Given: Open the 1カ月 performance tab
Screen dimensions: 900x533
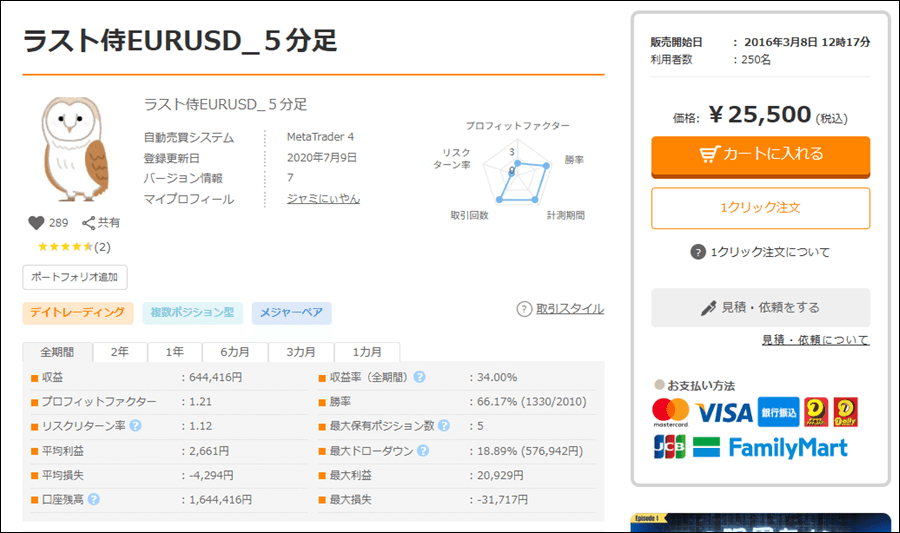Looking at the screenshot, I should click(x=366, y=352).
